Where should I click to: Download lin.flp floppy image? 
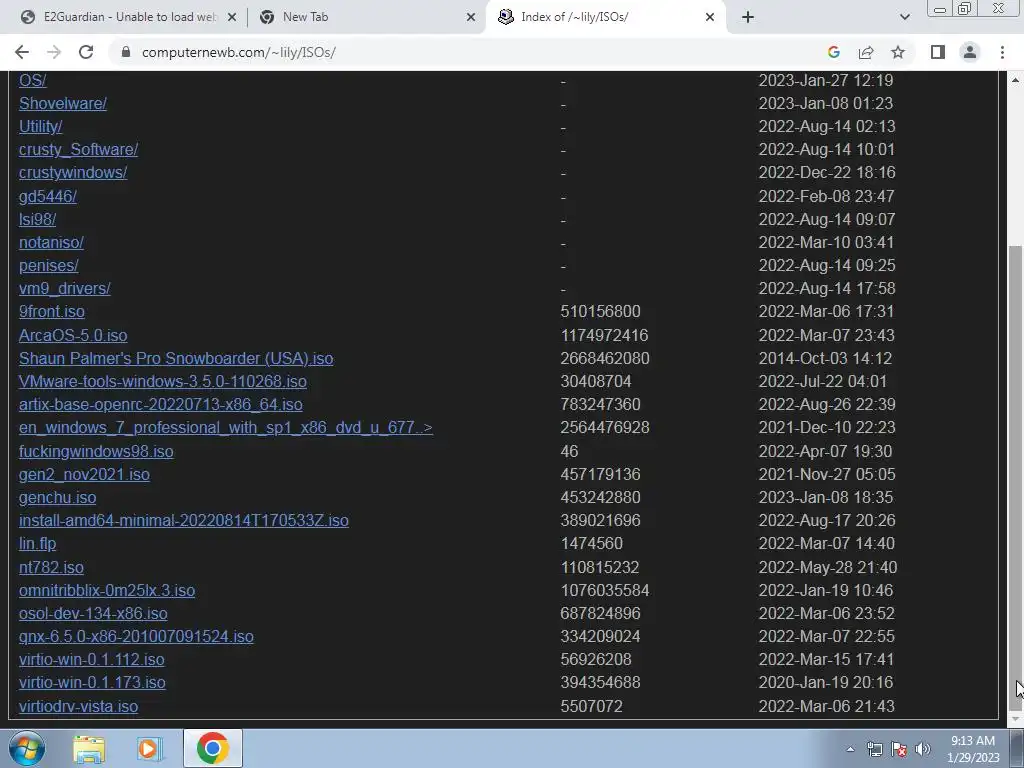click(37, 543)
